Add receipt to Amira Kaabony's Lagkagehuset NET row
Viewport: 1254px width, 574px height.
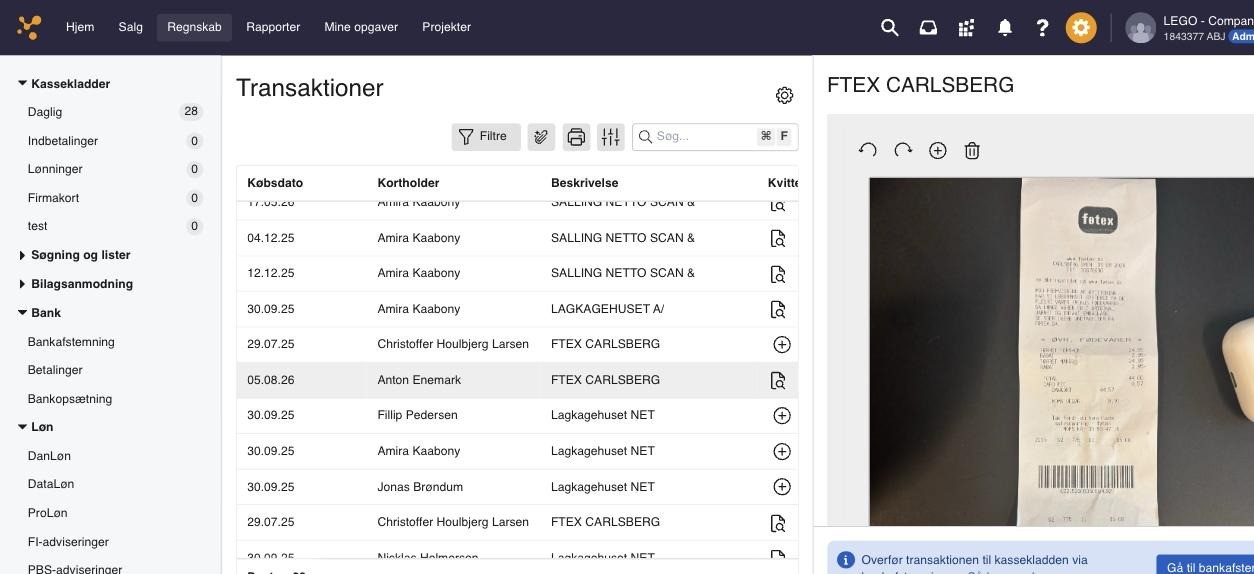[x=782, y=451]
